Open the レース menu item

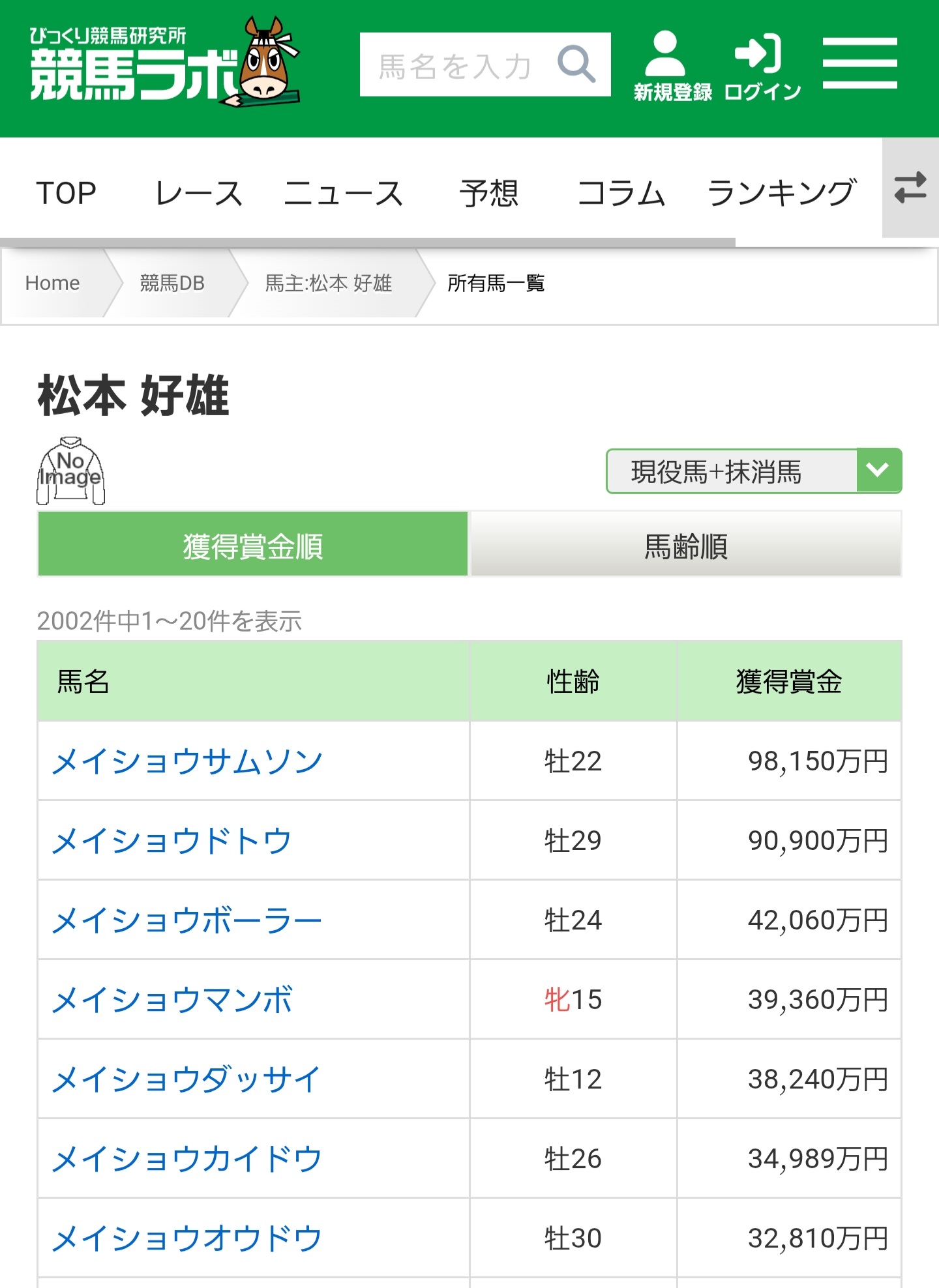click(x=198, y=194)
